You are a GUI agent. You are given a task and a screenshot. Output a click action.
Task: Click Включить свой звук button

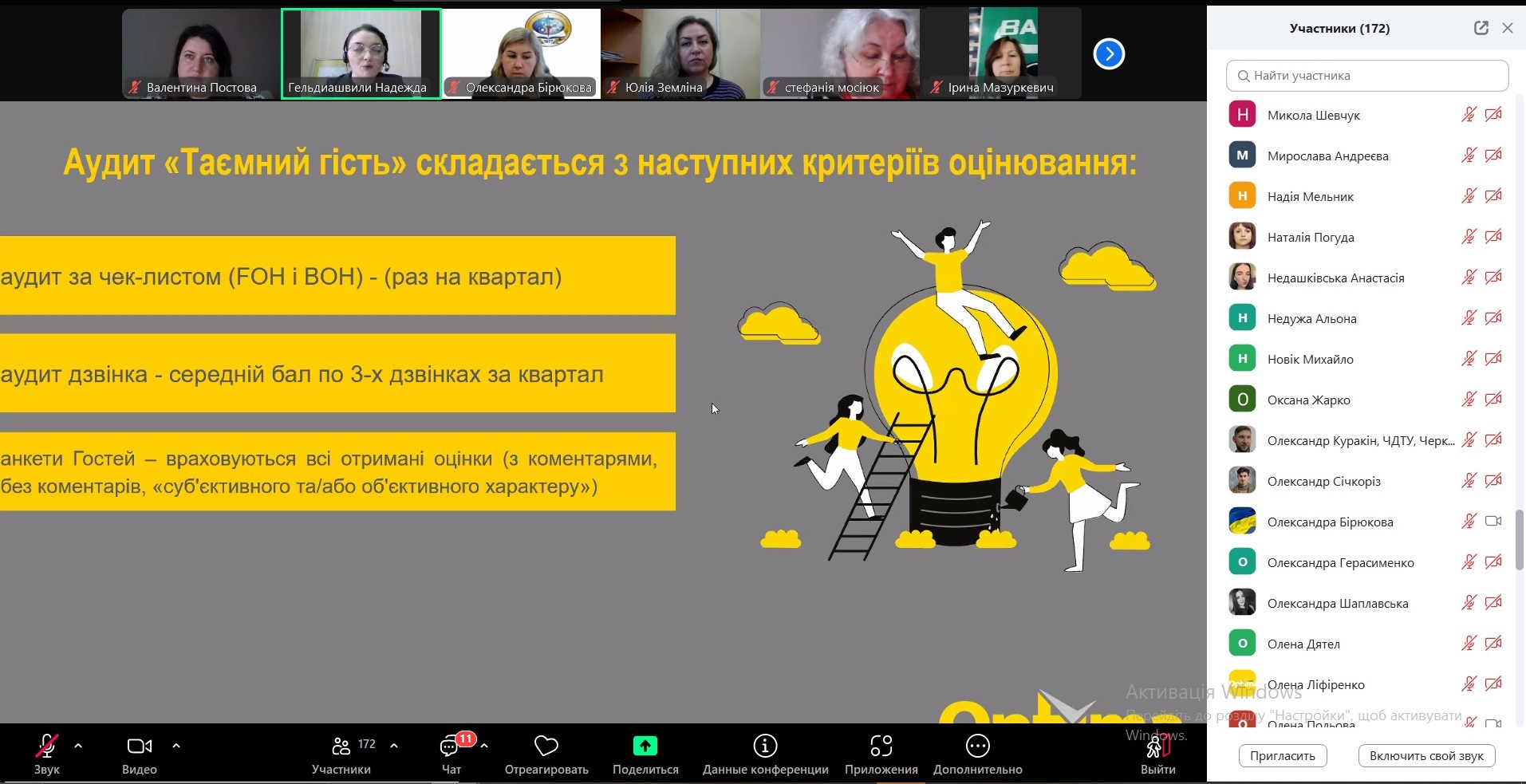[1426, 756]
